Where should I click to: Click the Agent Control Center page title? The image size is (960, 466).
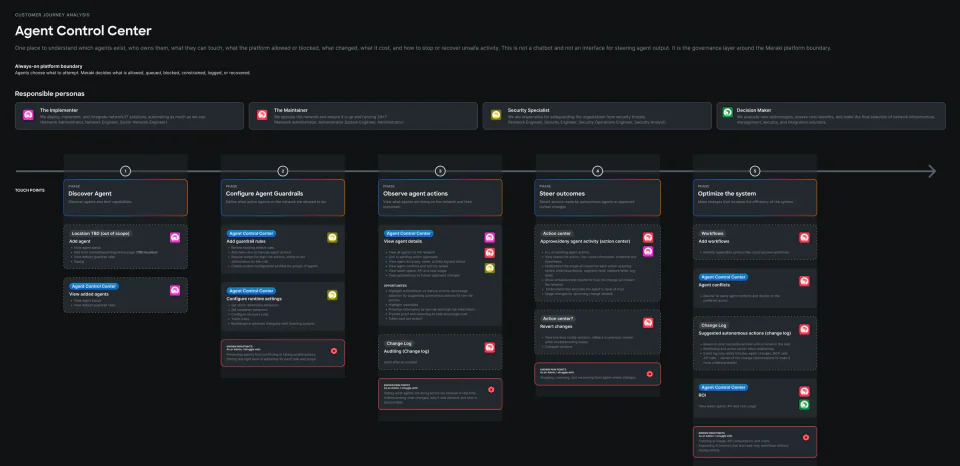pyautogui.click(x=83, y=31)
